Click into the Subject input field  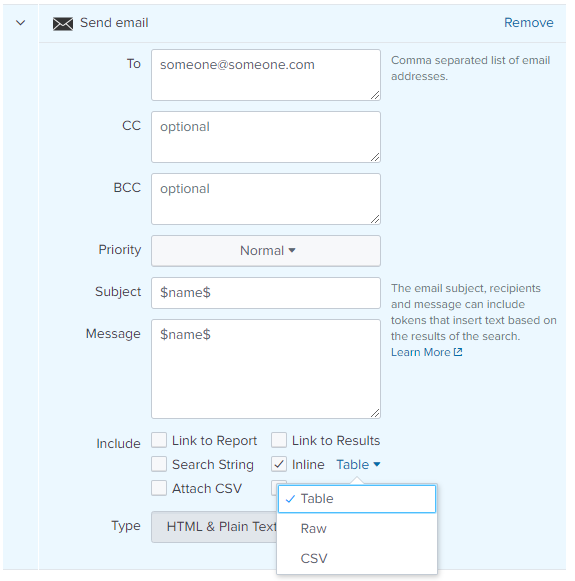pos(266,293)
